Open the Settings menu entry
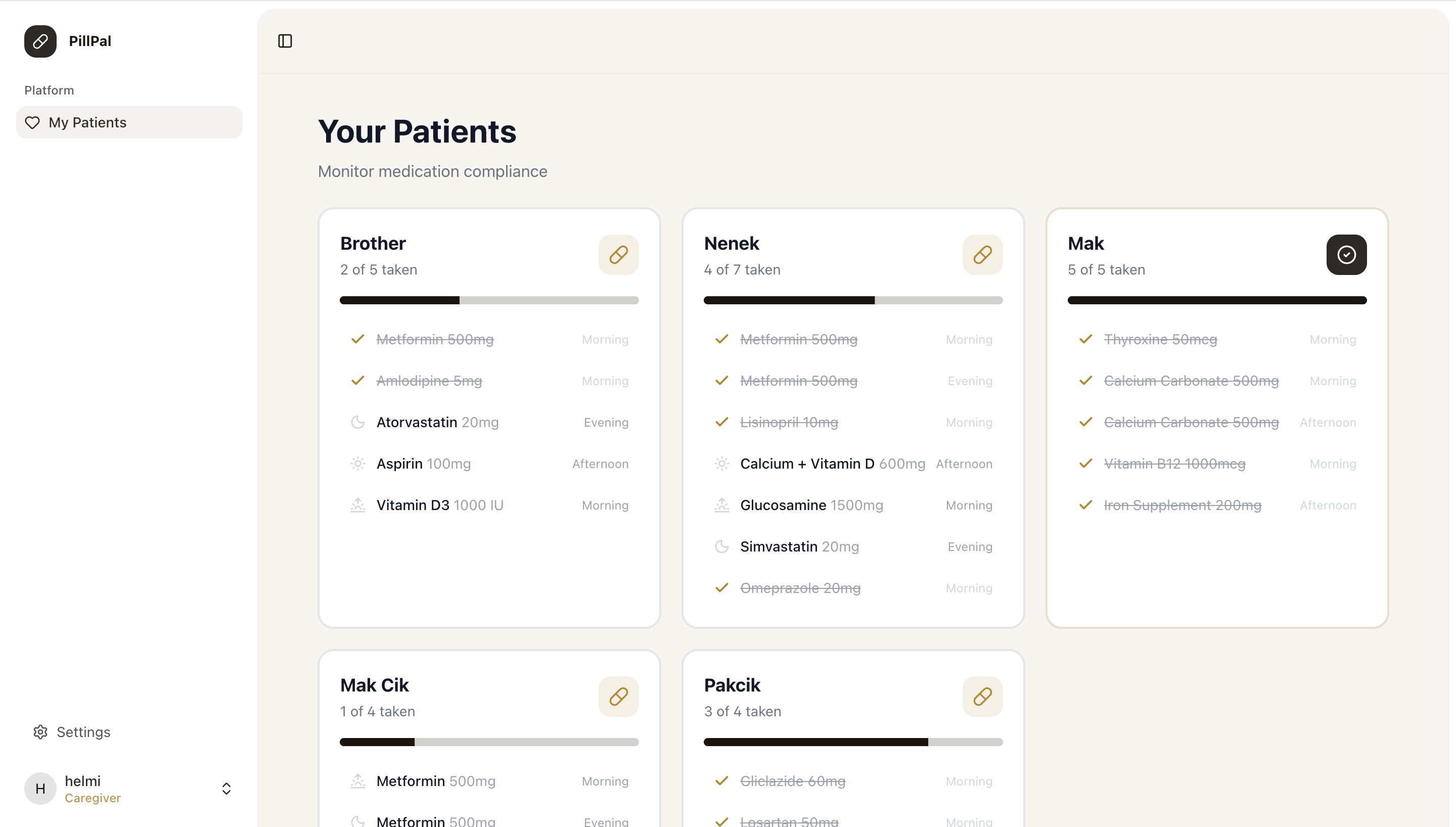Image resolution: width=1456 pixels, height=827 pixels. pos(83,732)
